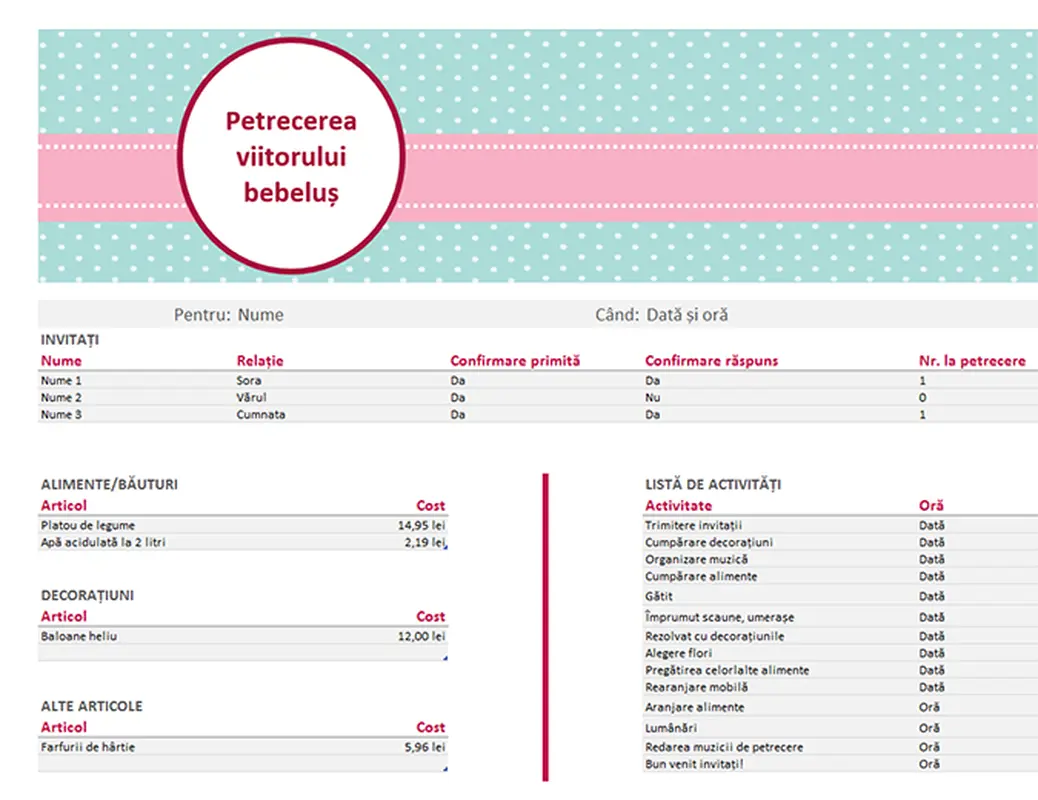Image resolution: width=1038 pixels, height=800 pixels.
Task: Select the 'Baloane heliu' item cell
Action: (79, 636)
